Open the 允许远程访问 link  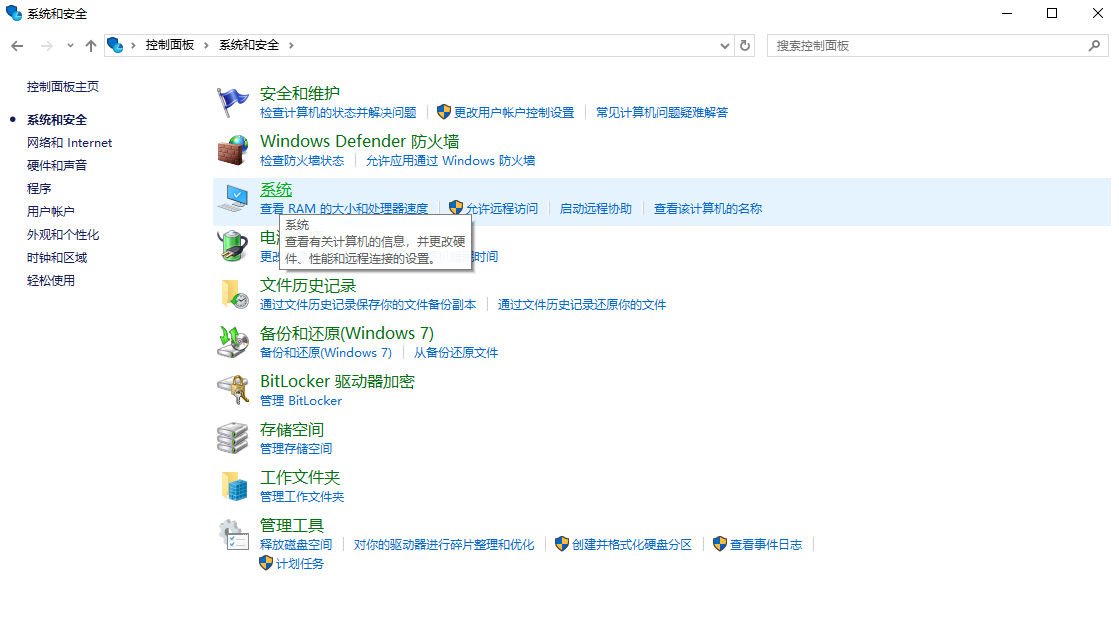501,209
